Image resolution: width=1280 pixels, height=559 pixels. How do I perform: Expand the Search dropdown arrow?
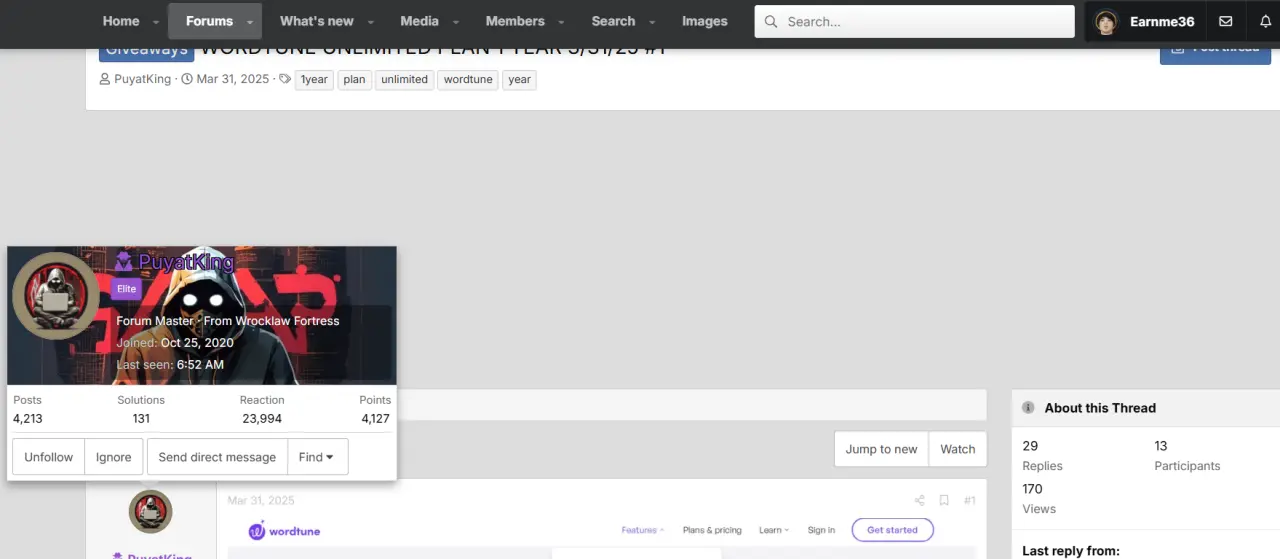coord(652,22)
